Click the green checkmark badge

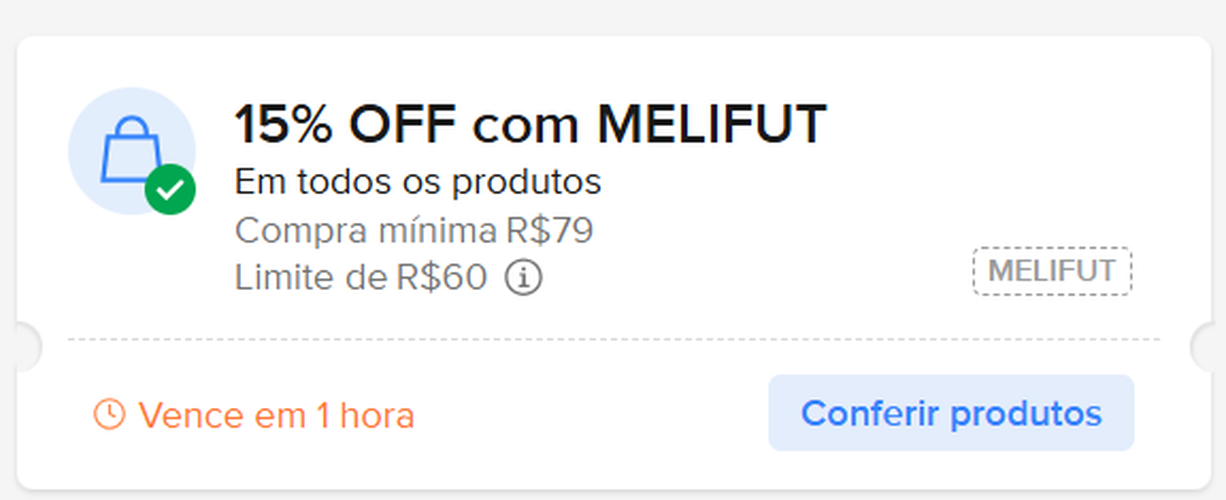[x=170, y=190]
